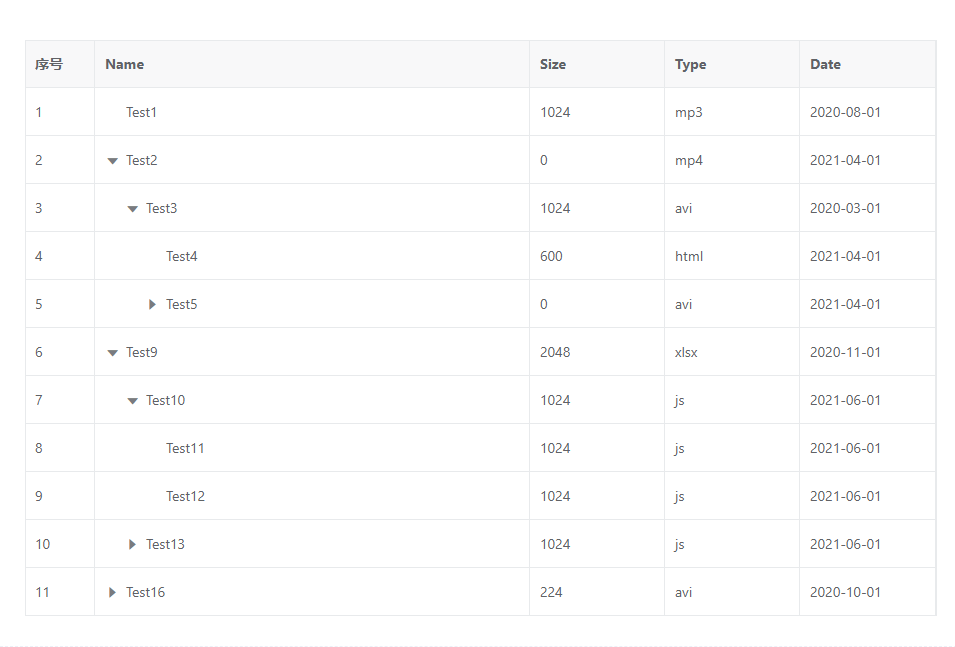Click the 2048 size cell
Screen dimensions: 955x647
[555, 352]
